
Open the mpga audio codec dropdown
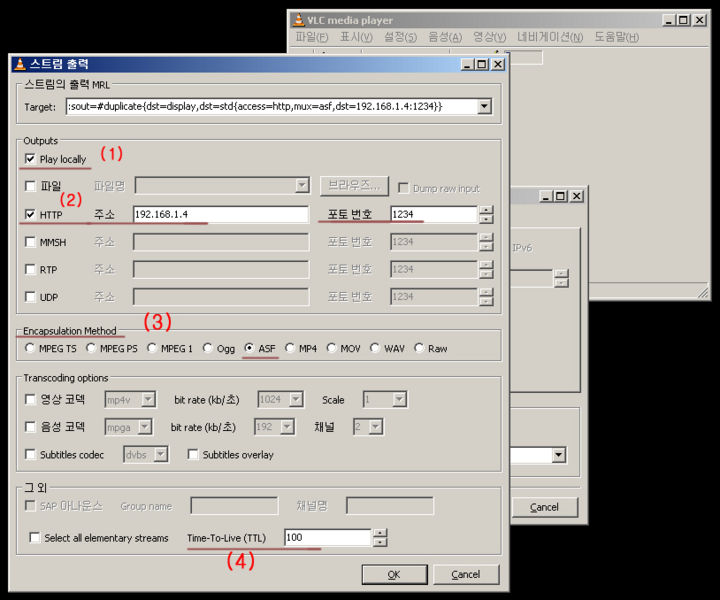145,427
